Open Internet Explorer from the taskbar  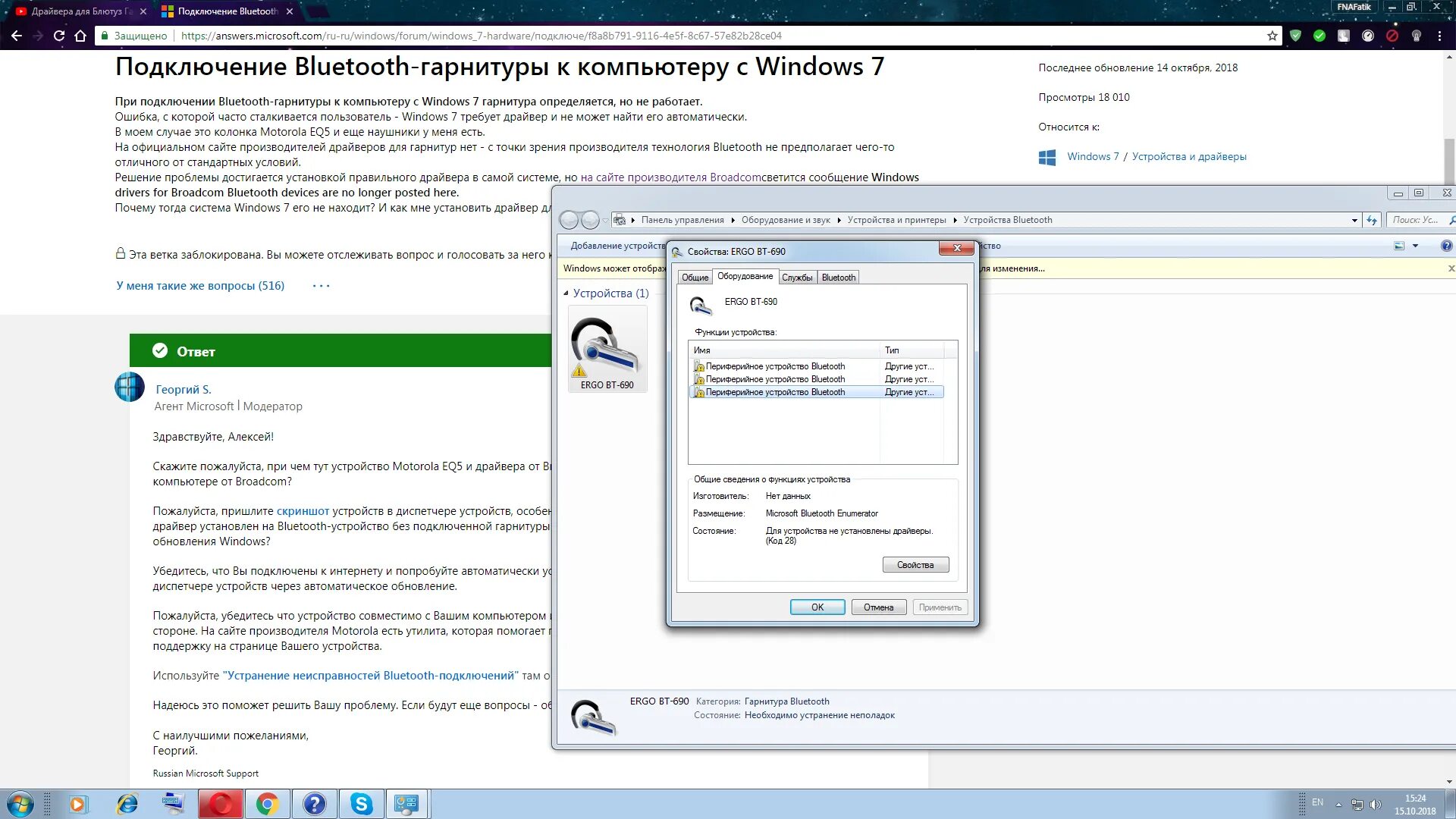(127, 804)
